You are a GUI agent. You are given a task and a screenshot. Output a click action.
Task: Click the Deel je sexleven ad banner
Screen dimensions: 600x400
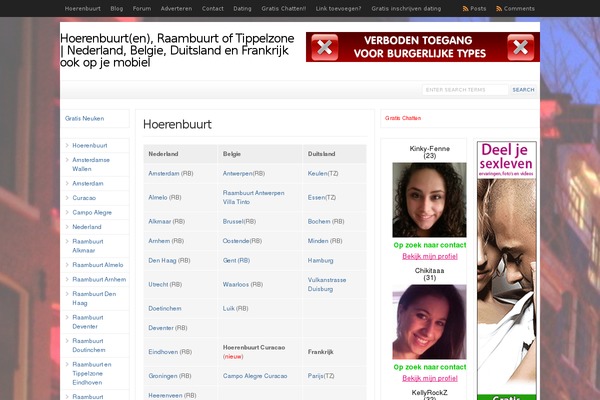click(507, 271)
